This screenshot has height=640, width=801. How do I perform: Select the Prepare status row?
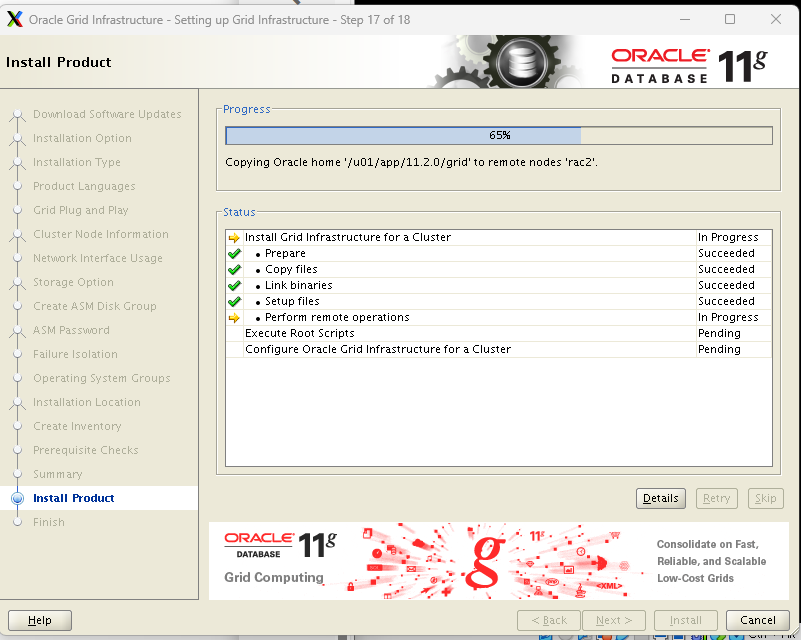point(499,253)
